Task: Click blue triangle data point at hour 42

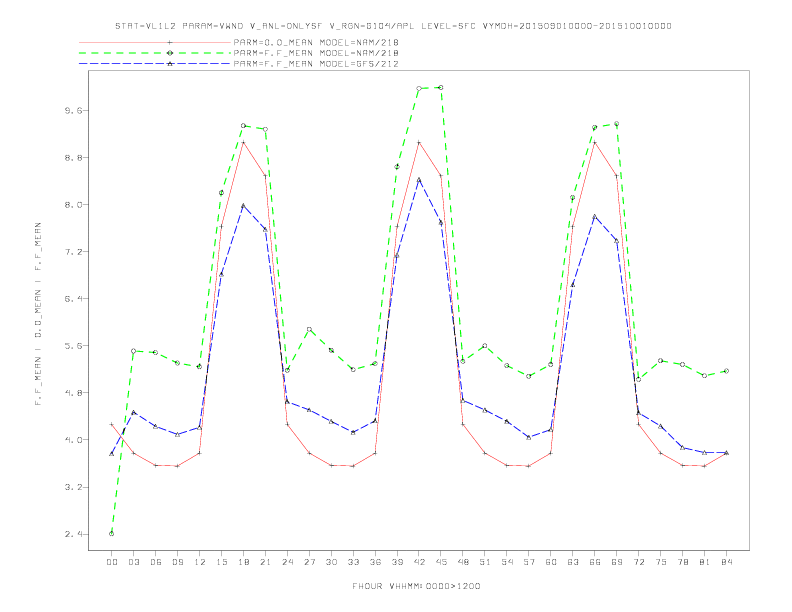Action: pyautogui.click(x=419, y=180)
